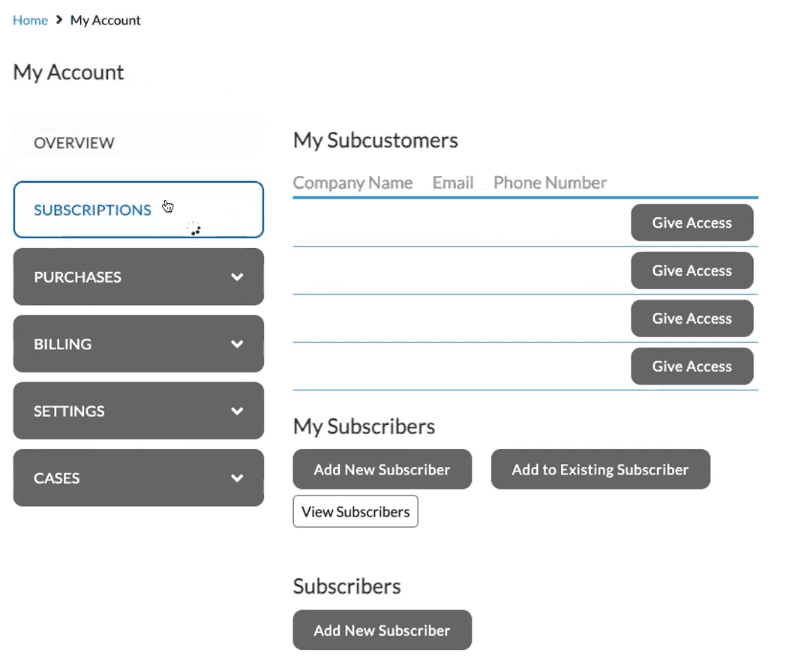
Task: Click the breadcrumb arrow separator icon
Action: 59,20
